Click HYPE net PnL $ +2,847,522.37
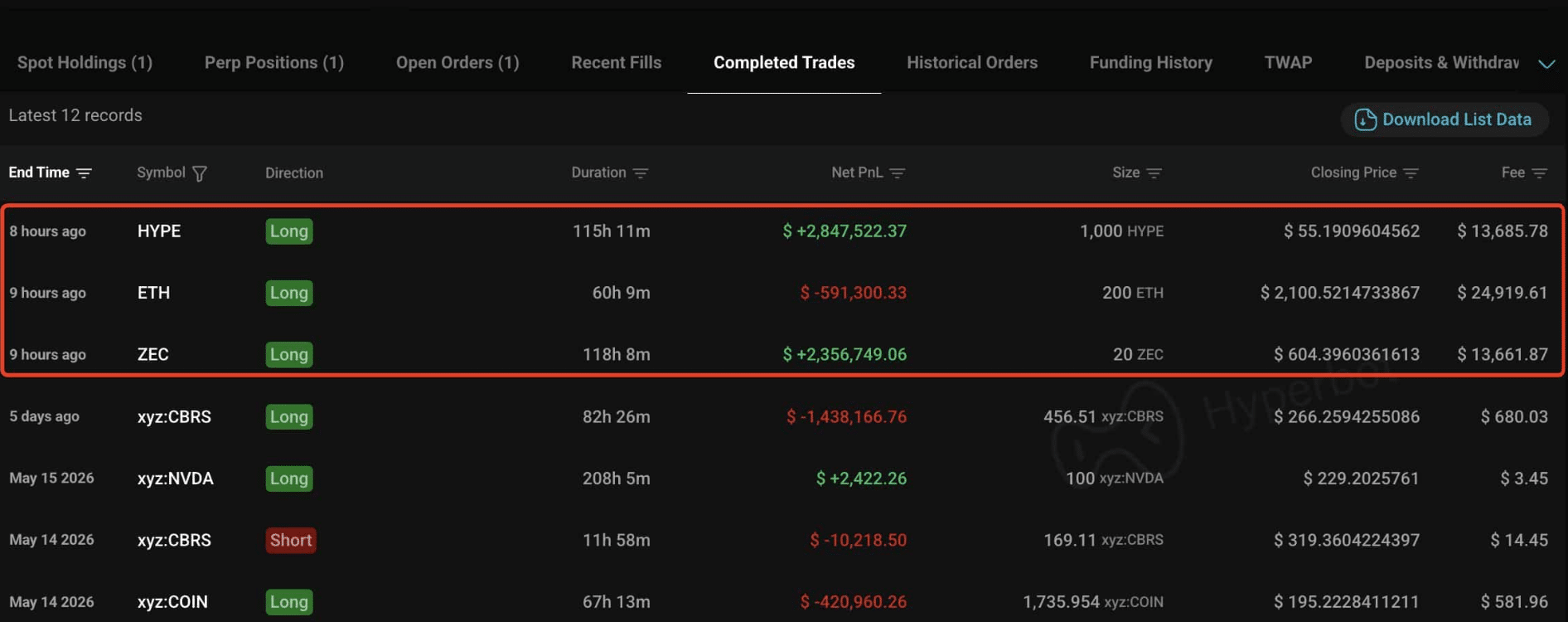The image size is (1568, 622). point(844,231)
